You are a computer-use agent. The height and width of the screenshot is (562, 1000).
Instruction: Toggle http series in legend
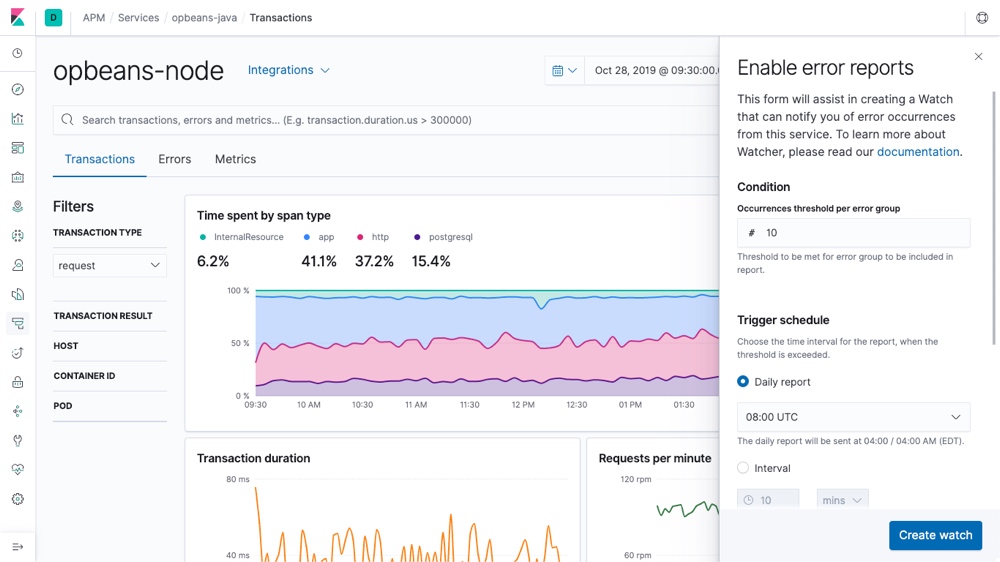(373, 237)
